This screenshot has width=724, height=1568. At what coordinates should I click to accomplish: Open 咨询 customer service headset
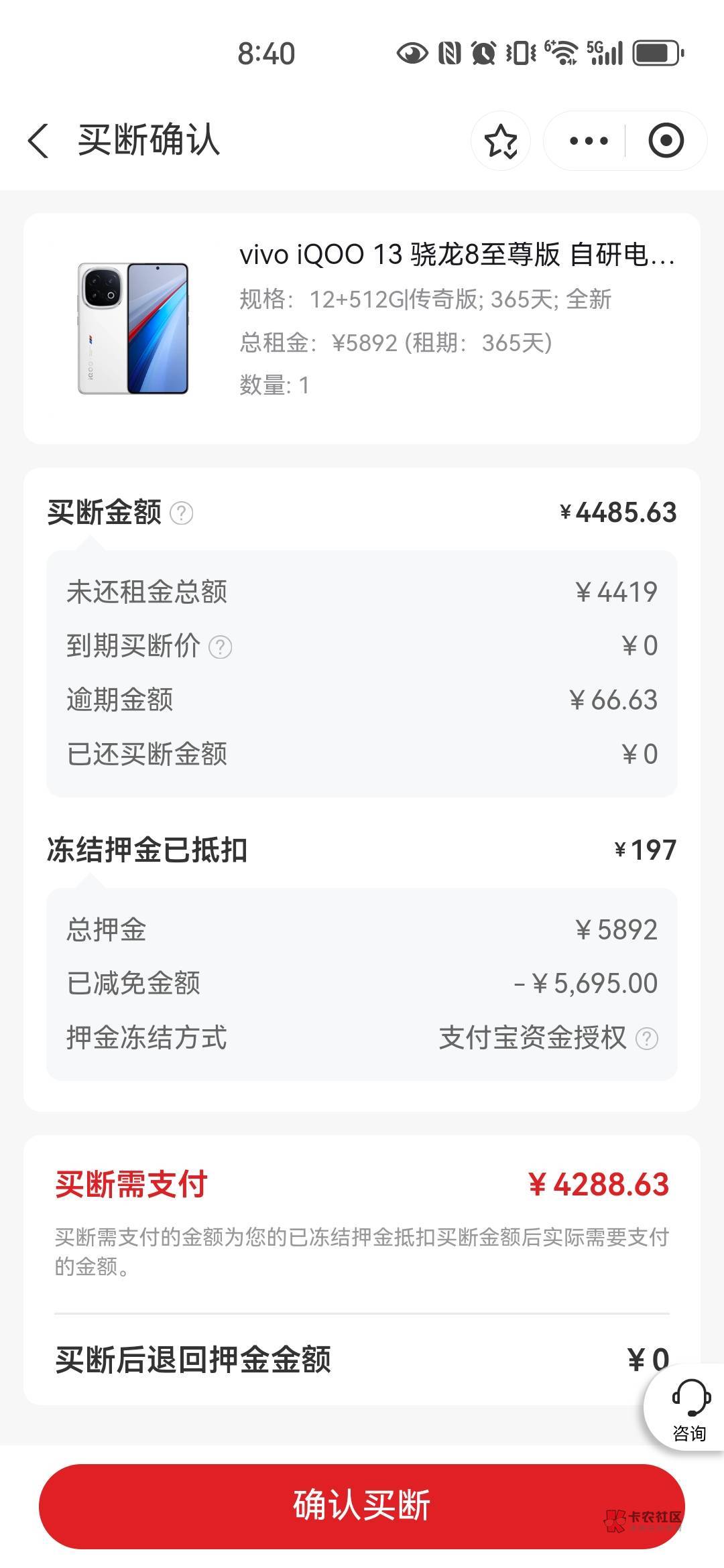point(689,1409)
